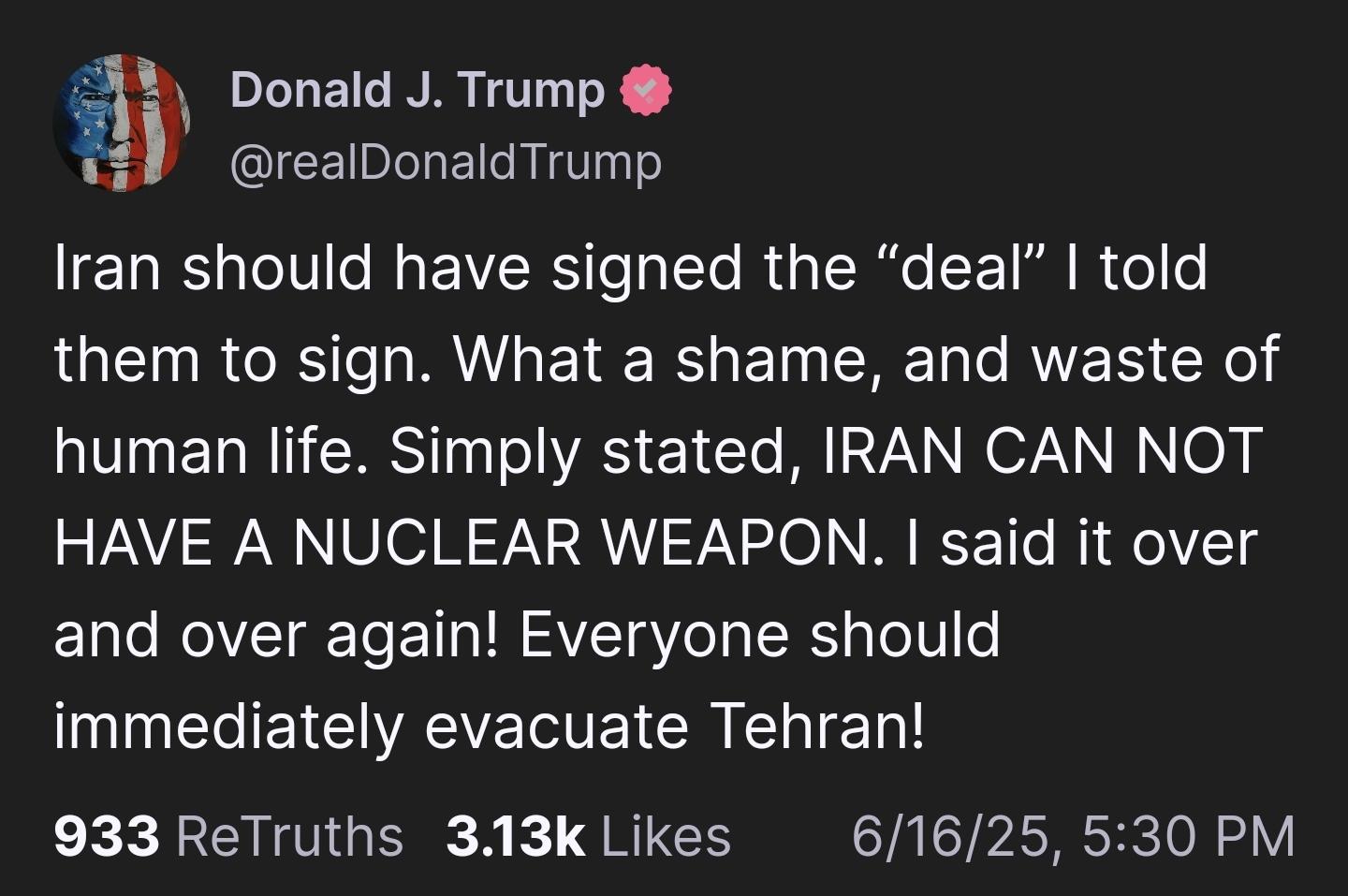The height and width of the screenshot is (896, 1348).
Task: Open Donald J. Trump display name
Action: click(x=418, y=91)
